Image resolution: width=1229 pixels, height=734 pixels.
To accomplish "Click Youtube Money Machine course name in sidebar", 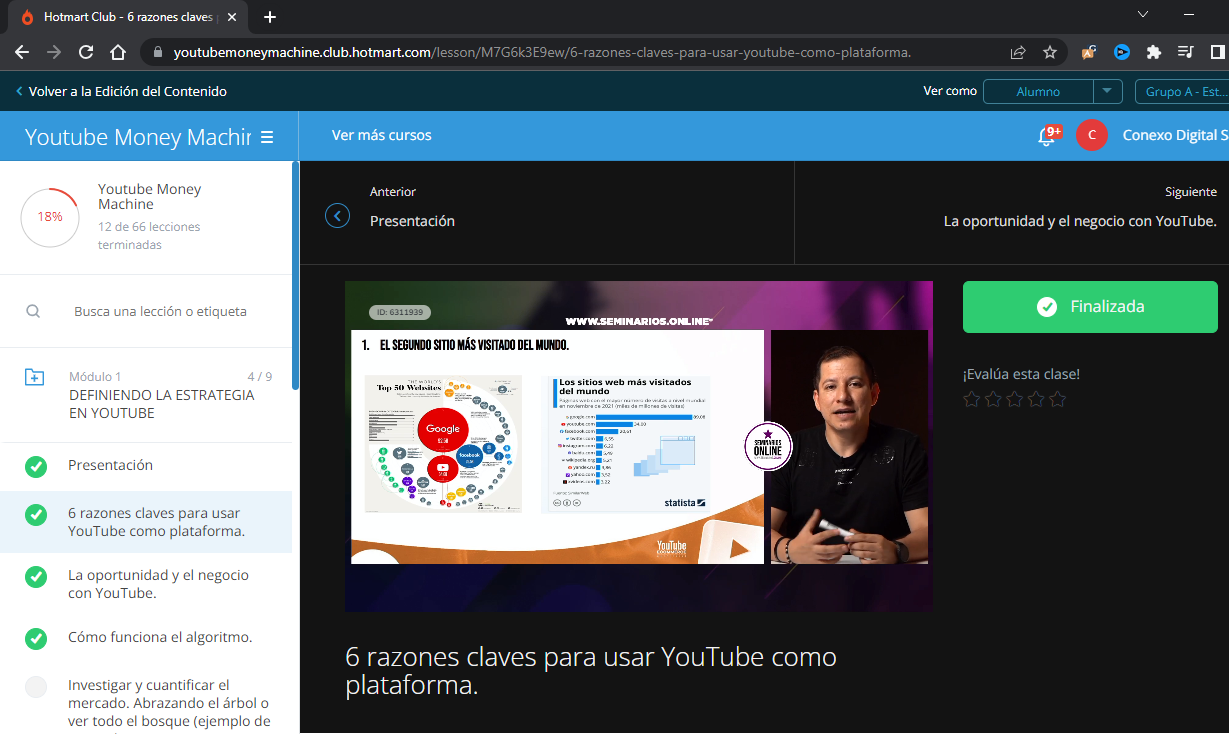I will pyautogui.click(x=149, y=196).
